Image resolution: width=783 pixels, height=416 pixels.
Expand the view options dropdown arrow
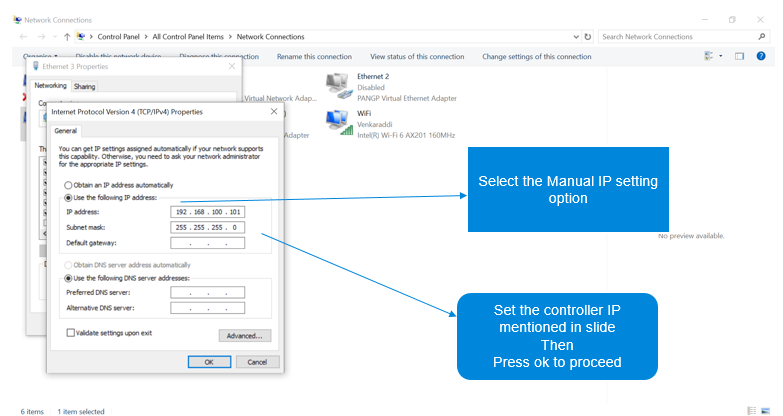coord(721,56)
